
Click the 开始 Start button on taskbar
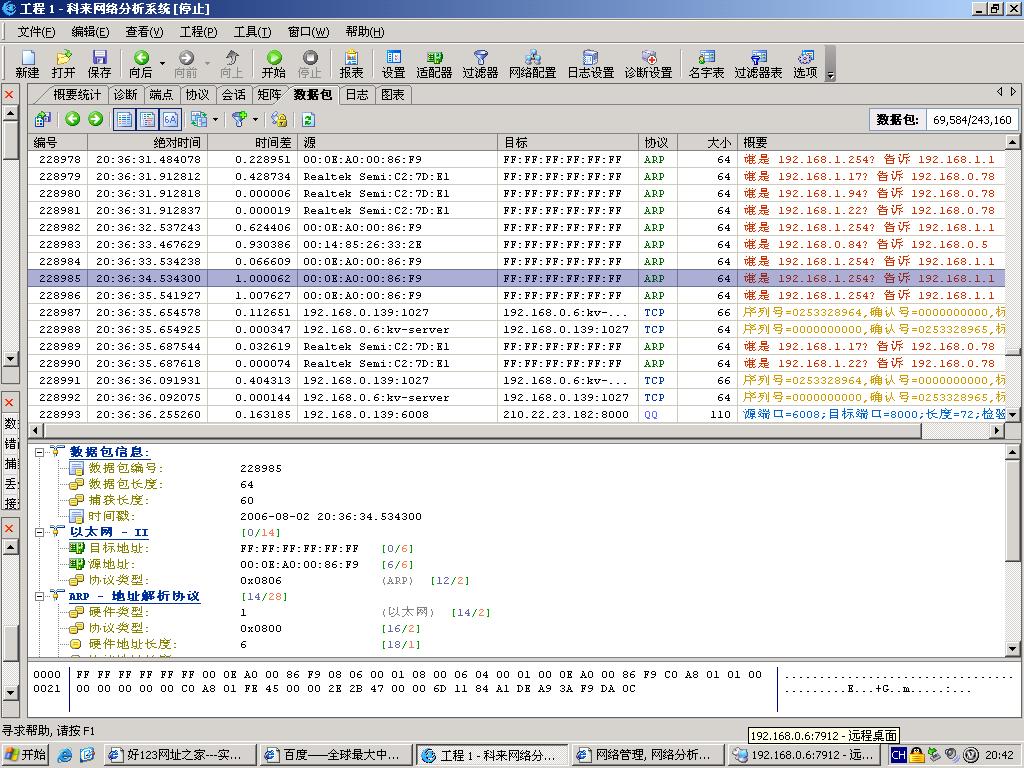(x=25, y=755)
